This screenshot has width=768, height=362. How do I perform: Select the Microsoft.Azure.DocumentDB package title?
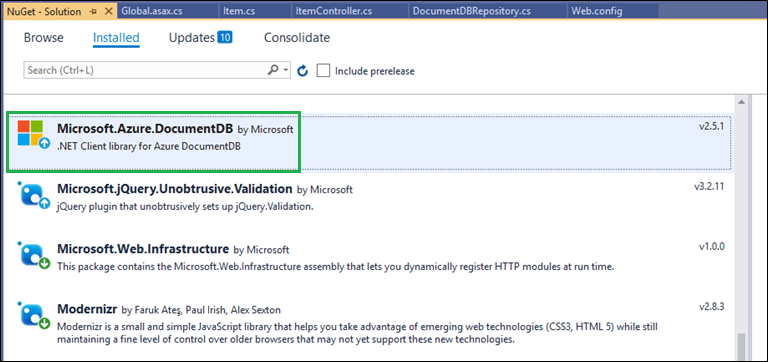pyautogui.click(x=145, y=129)
